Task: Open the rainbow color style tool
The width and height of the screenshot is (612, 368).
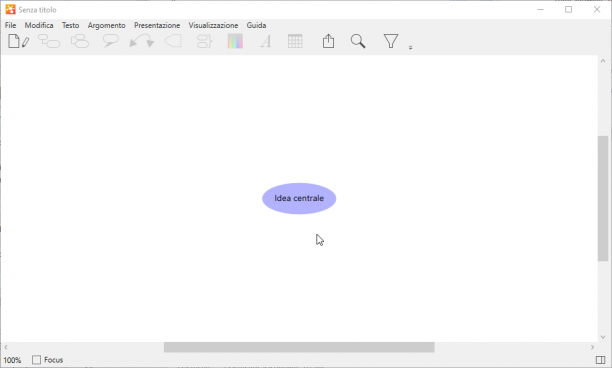Action: (x=235, y=41)
